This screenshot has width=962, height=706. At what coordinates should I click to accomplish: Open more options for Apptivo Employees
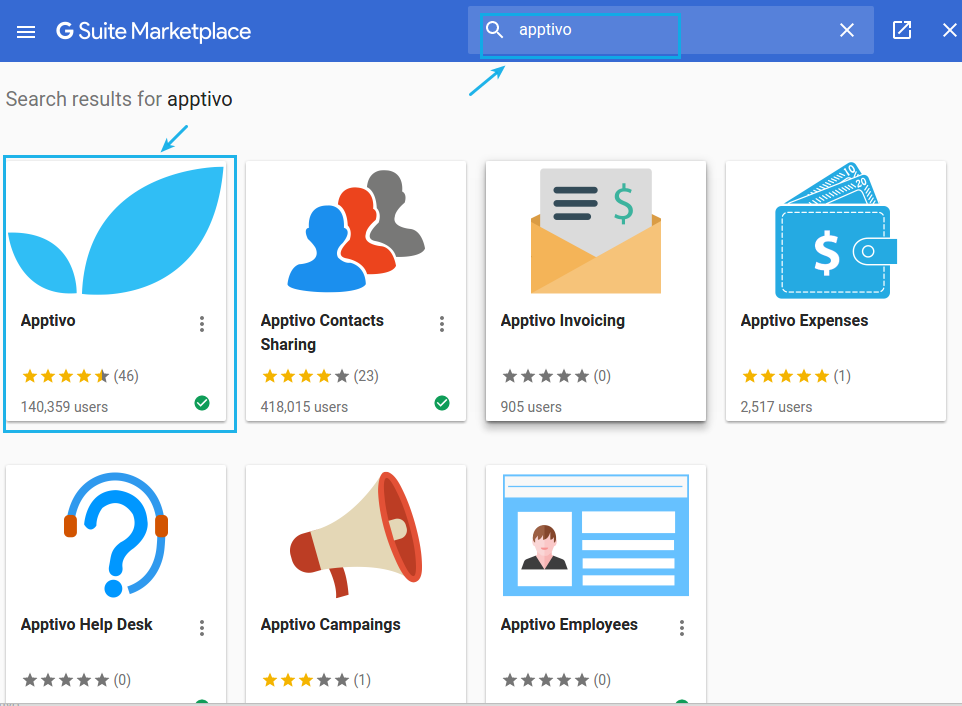(x=682, y=627)
